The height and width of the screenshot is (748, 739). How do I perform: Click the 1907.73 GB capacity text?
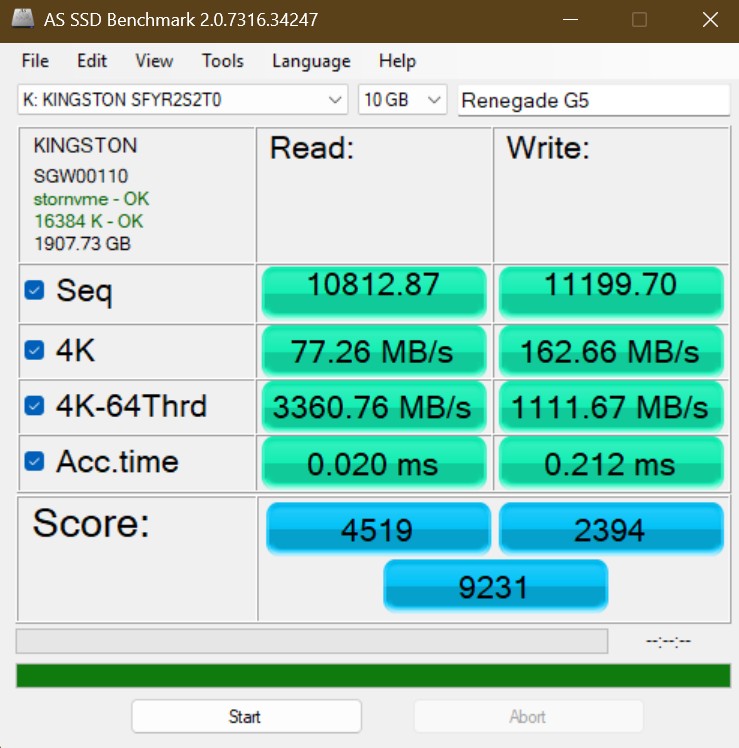[82, 244]
